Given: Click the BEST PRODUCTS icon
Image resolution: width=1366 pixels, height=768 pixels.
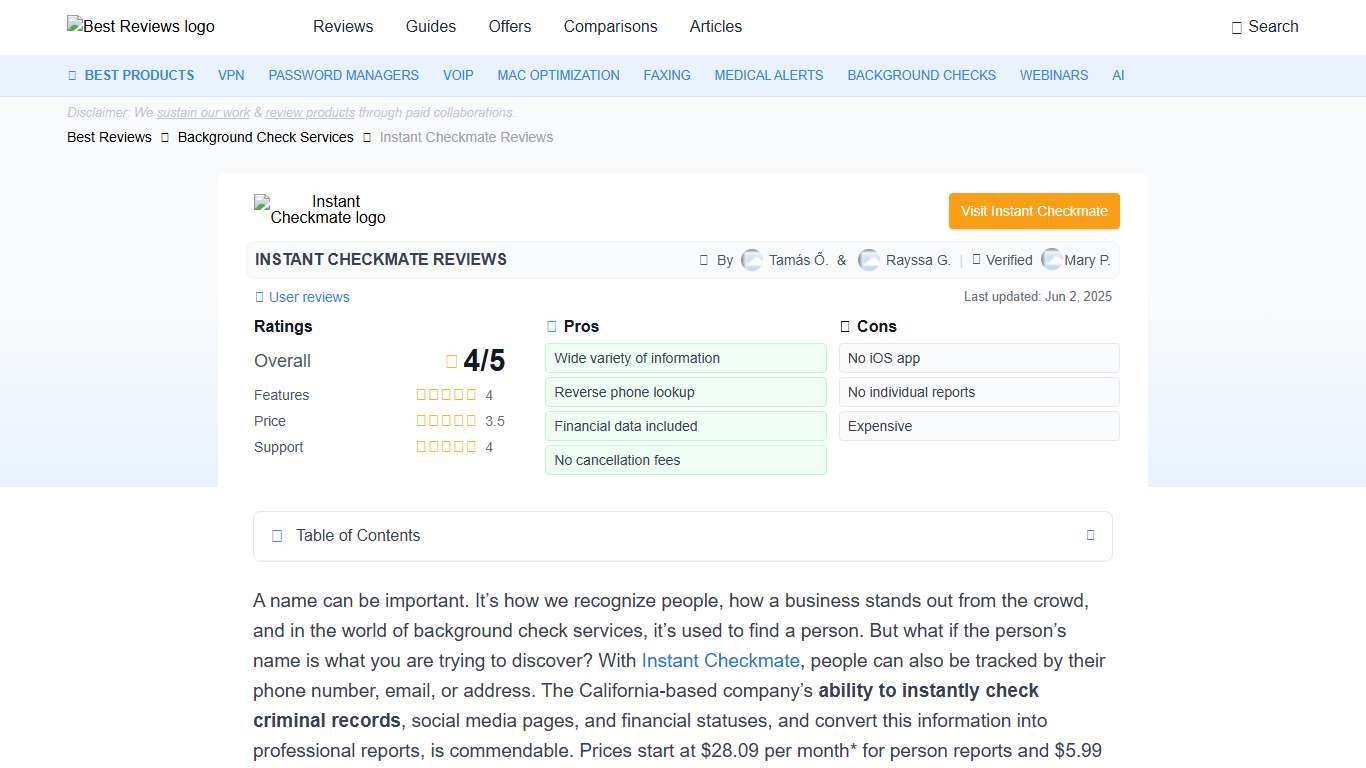Looking at the screenshot, I should pos(71,75).
